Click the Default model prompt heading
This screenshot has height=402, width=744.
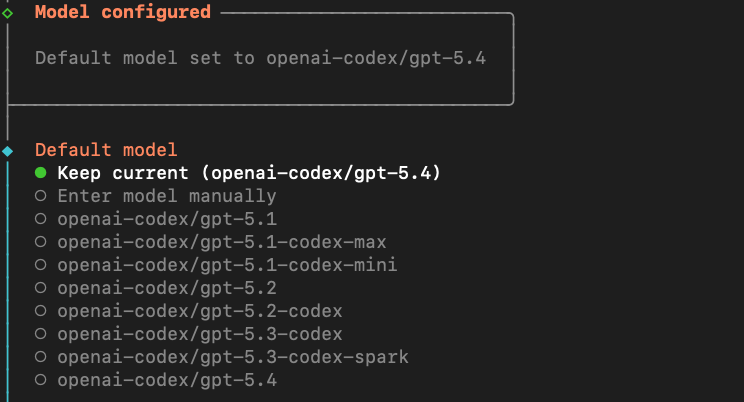(106, 150)
